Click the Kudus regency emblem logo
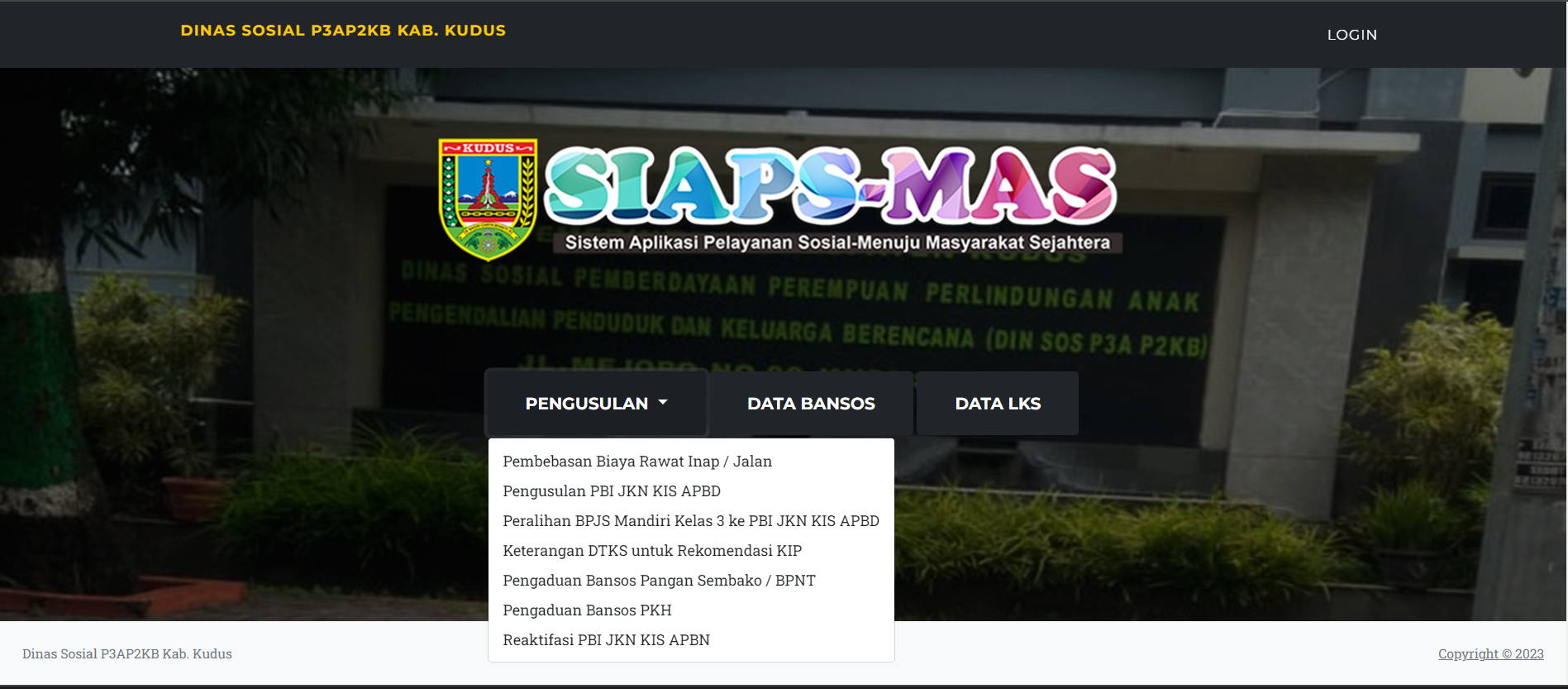 click(488, 199)
